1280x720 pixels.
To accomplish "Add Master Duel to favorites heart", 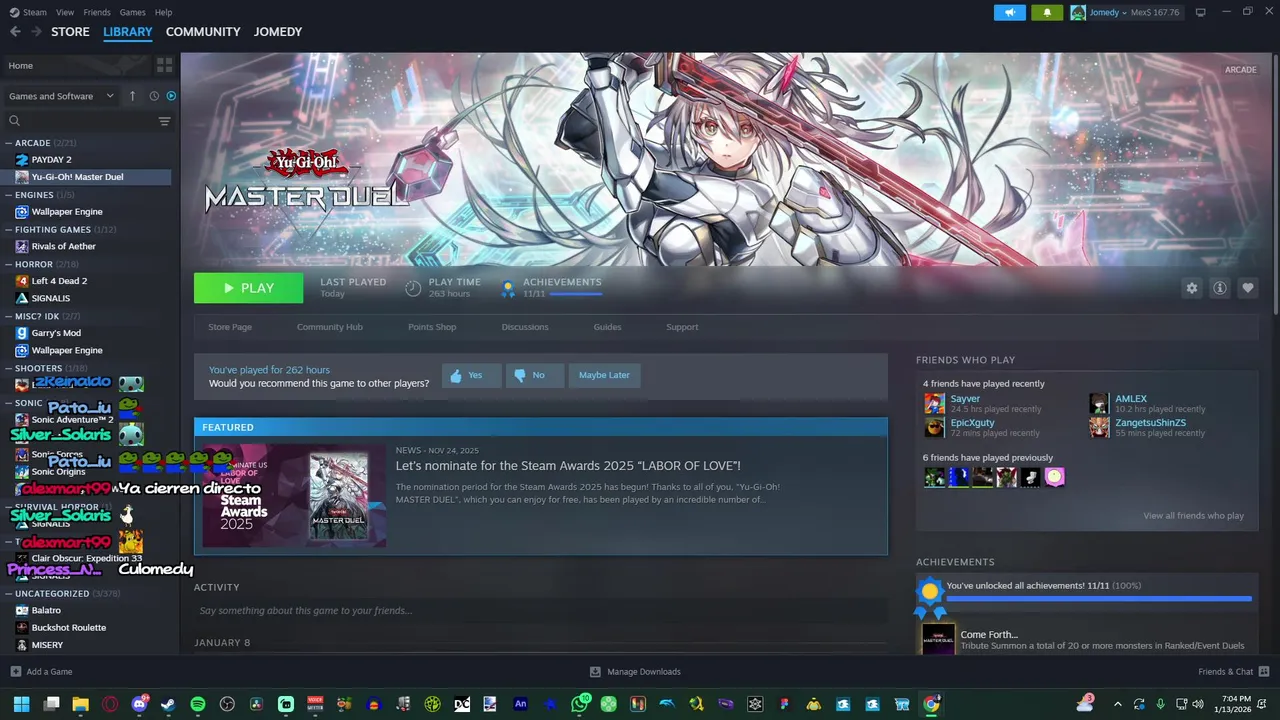I will (1248, 288).
